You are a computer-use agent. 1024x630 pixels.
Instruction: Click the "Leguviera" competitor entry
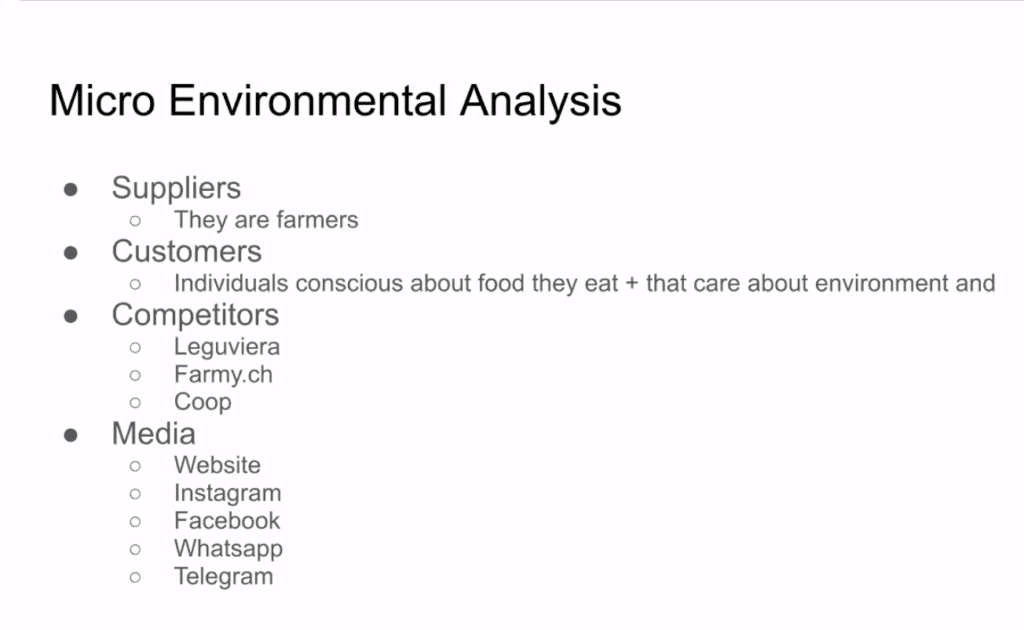(x=226, y=347)
